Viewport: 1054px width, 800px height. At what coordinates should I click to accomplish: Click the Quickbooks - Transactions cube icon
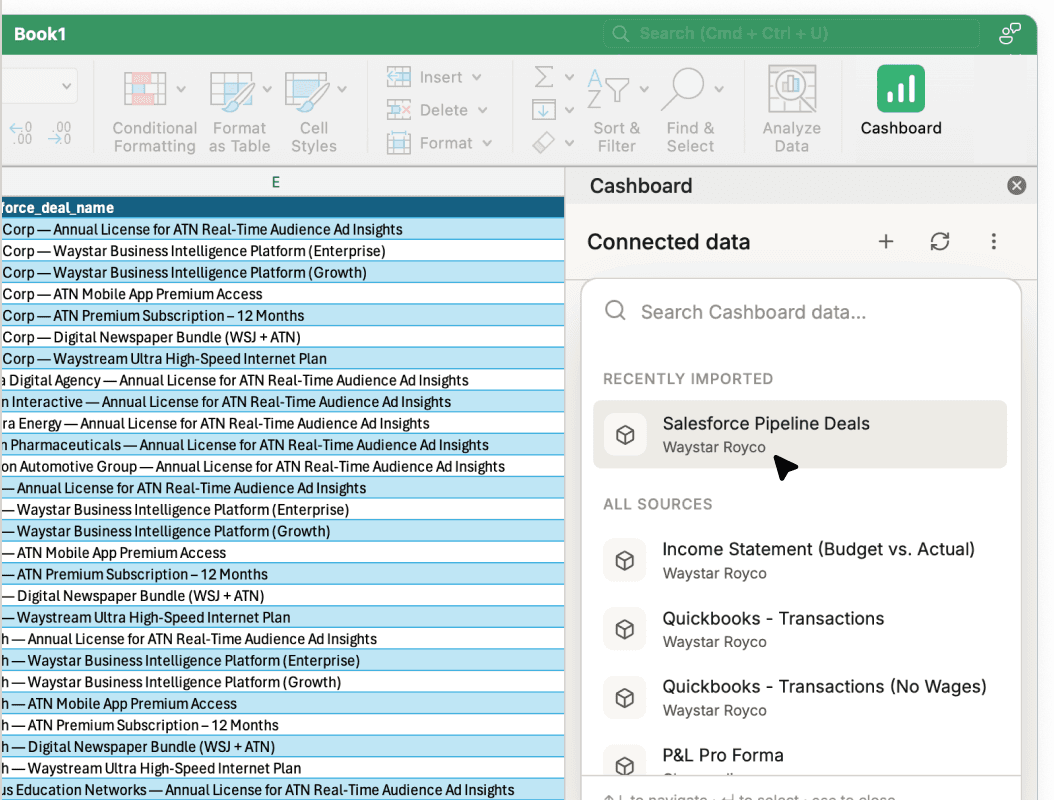pyautogui.click(x=625, y=629)
